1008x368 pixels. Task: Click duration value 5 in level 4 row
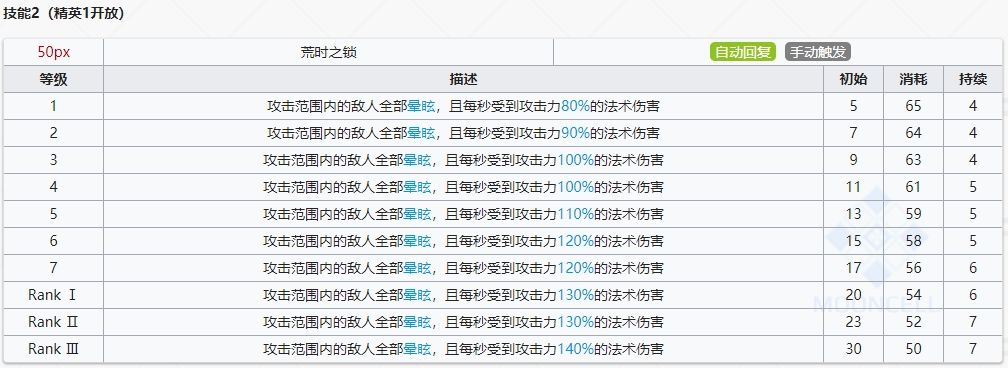click(973, 187)
